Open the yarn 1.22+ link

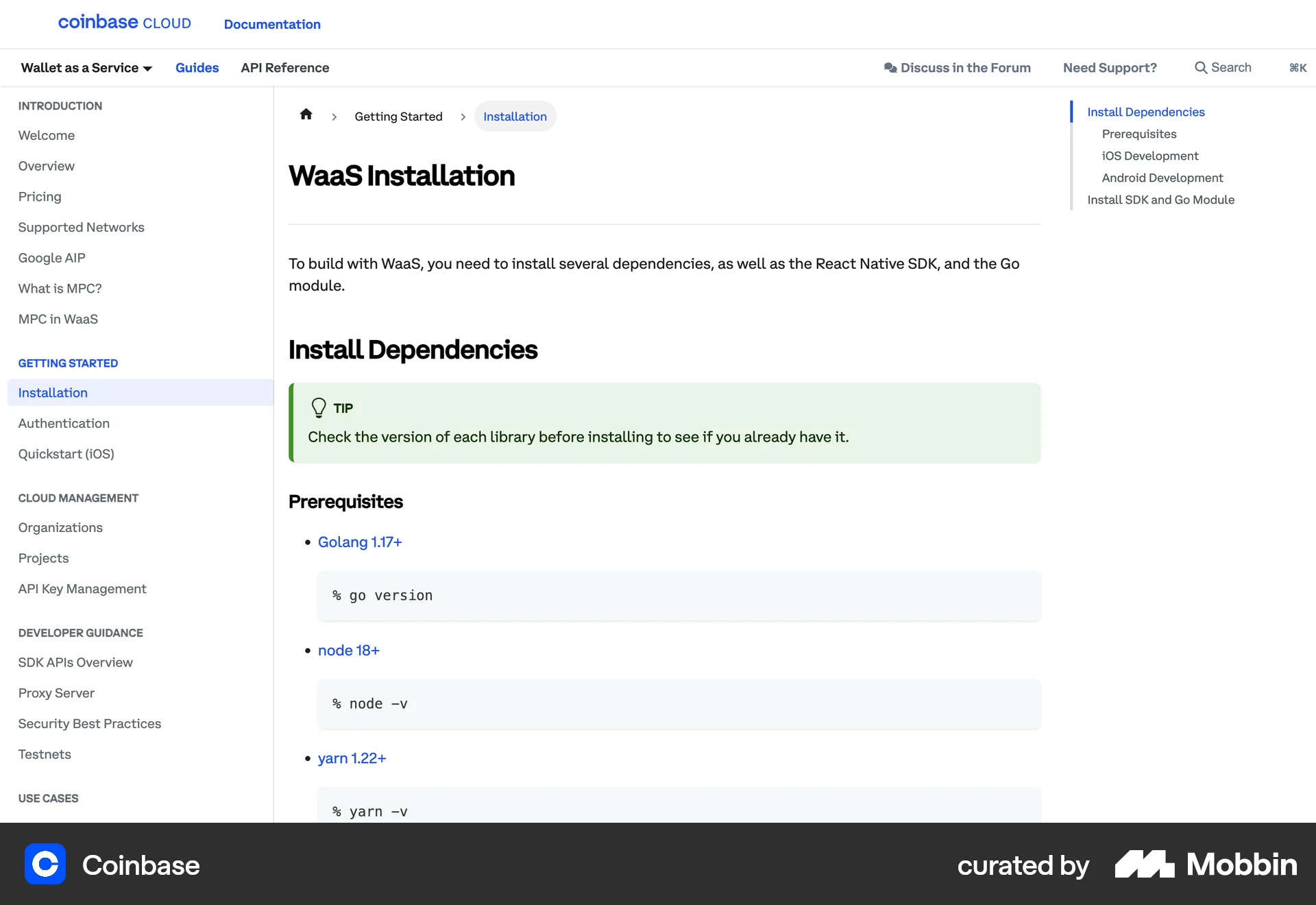click(x=352, y=758)
